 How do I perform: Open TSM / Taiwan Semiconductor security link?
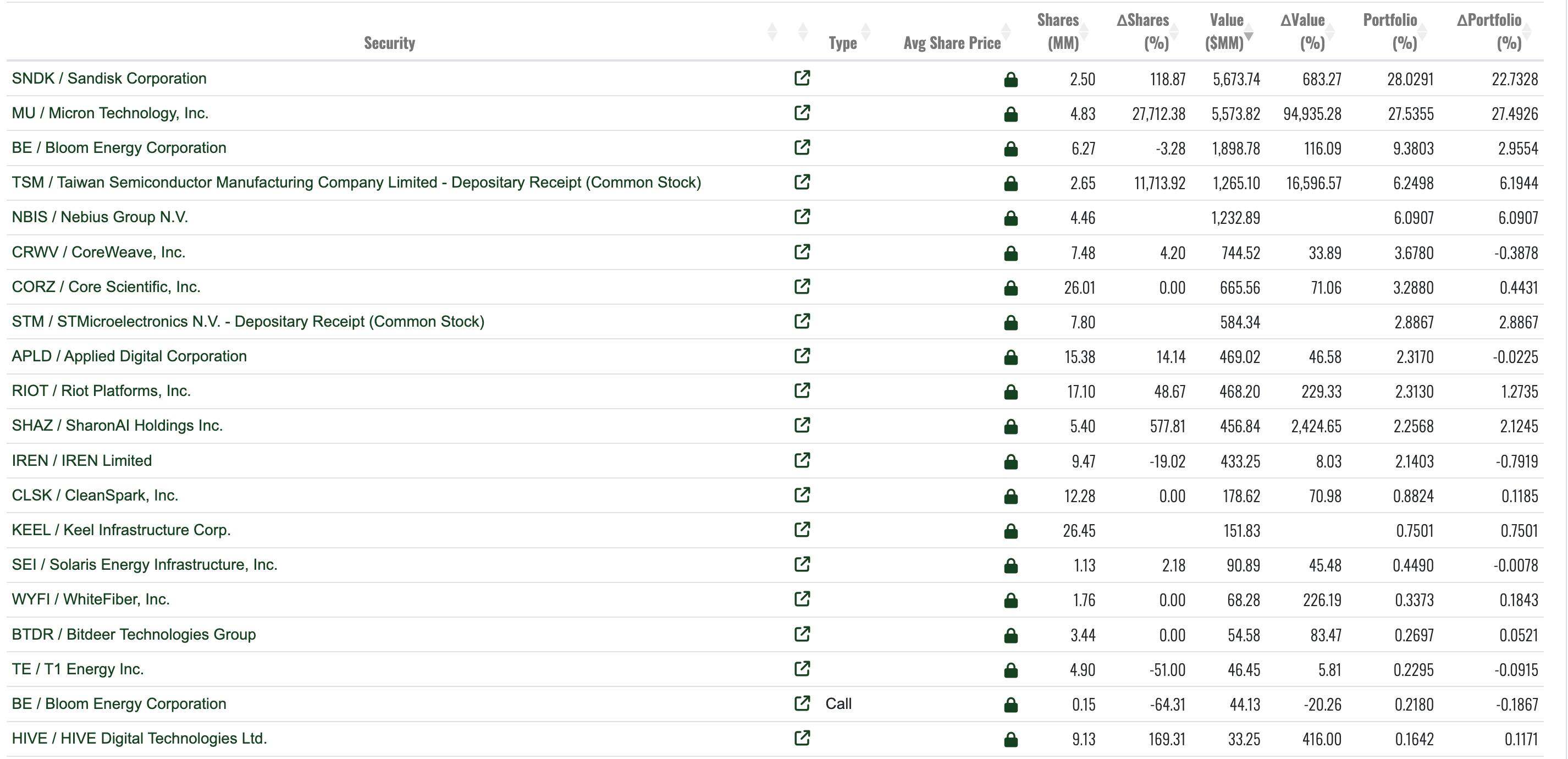pos(356,183)
